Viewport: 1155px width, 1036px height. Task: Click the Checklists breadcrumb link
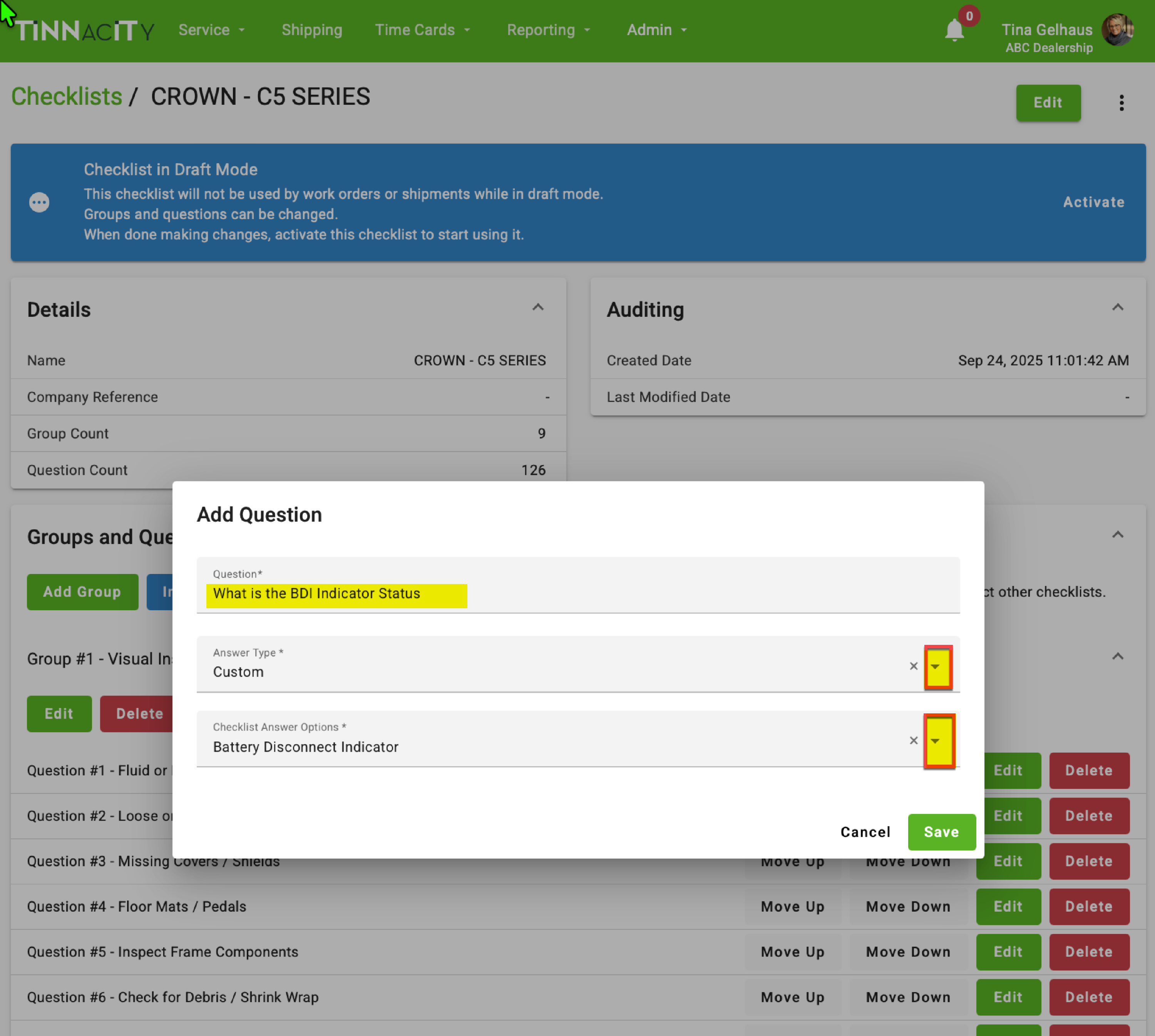(x=67, y=97)
